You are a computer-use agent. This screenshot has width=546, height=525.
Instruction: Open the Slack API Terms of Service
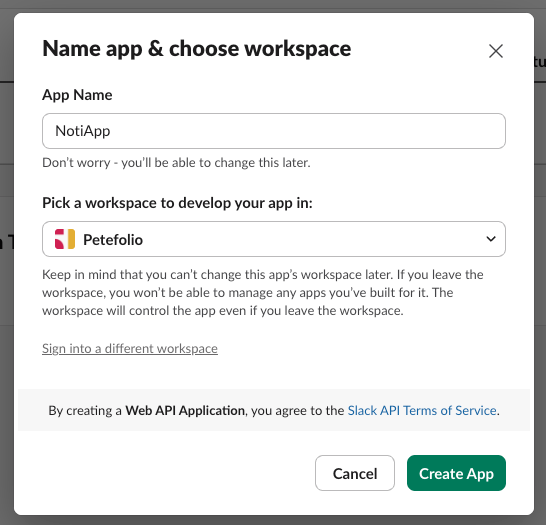click(x=422, y=410)
